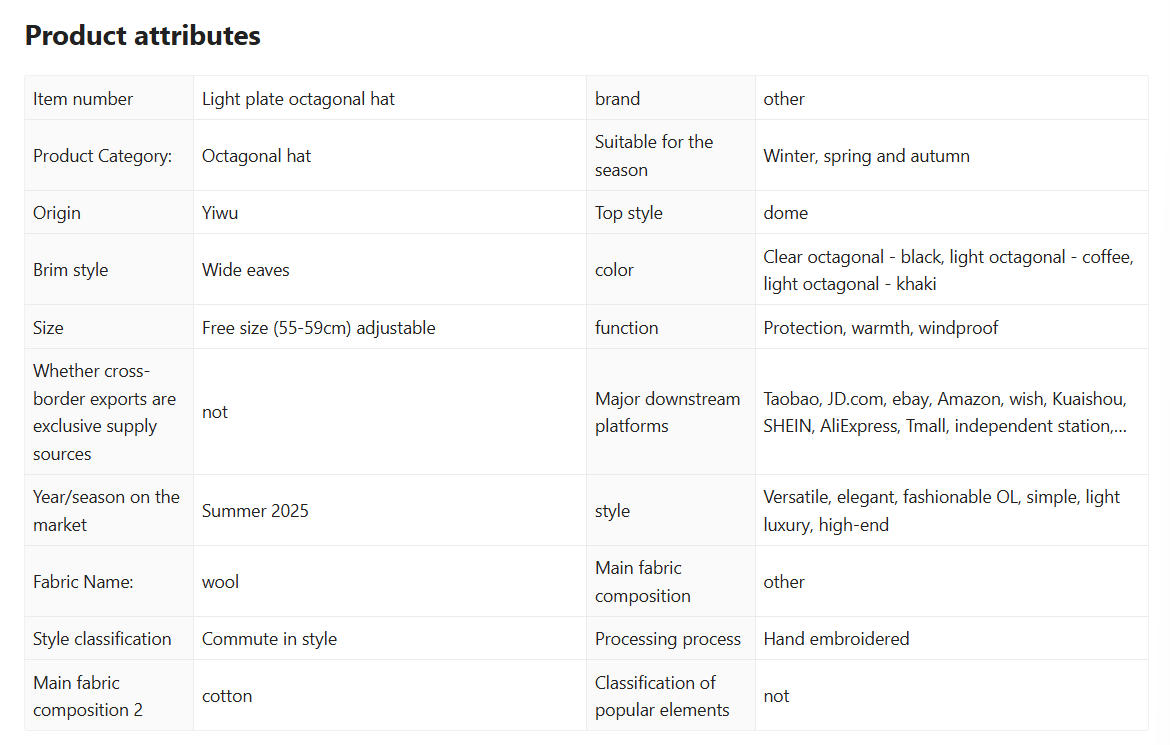The width and height of the screenshot is (1170, 745).
Task: Click the 'Yiwu' origin value
Action: click(x=220, y=213)
